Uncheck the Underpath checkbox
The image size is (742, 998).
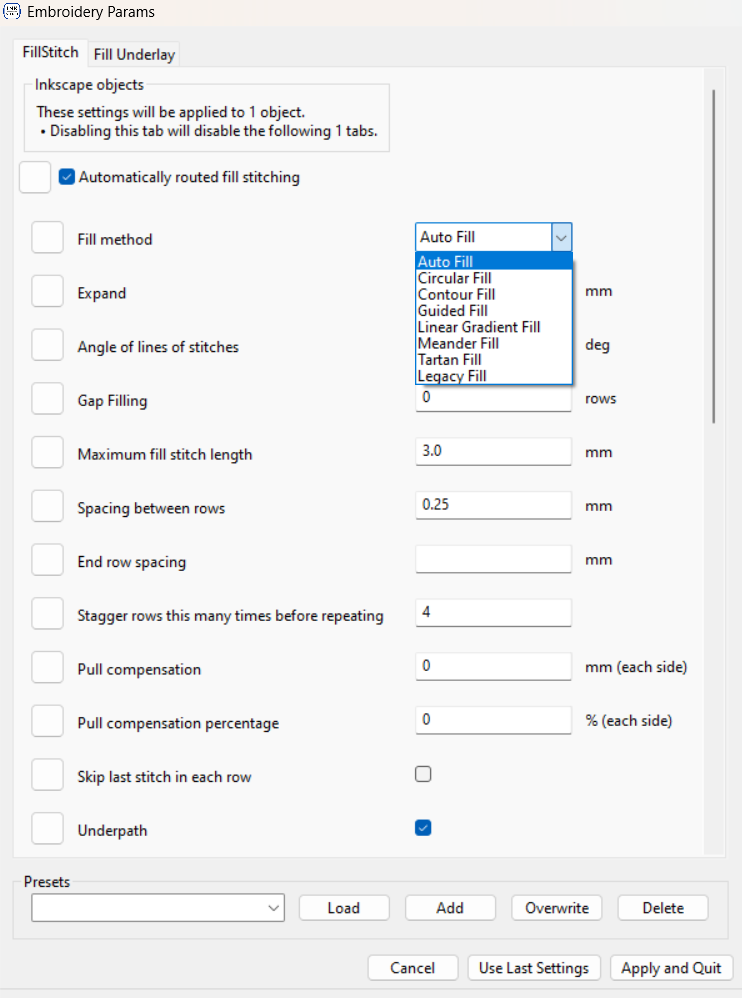click(423, 828)
